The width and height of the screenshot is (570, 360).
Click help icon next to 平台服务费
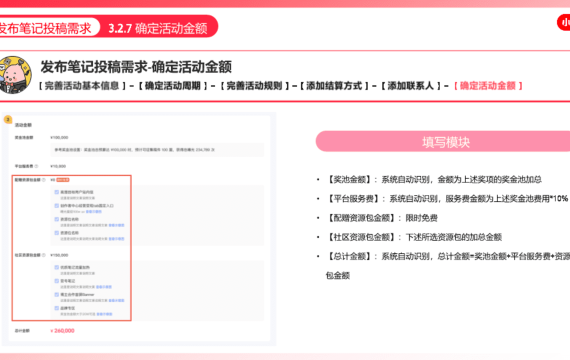[36, 166]
